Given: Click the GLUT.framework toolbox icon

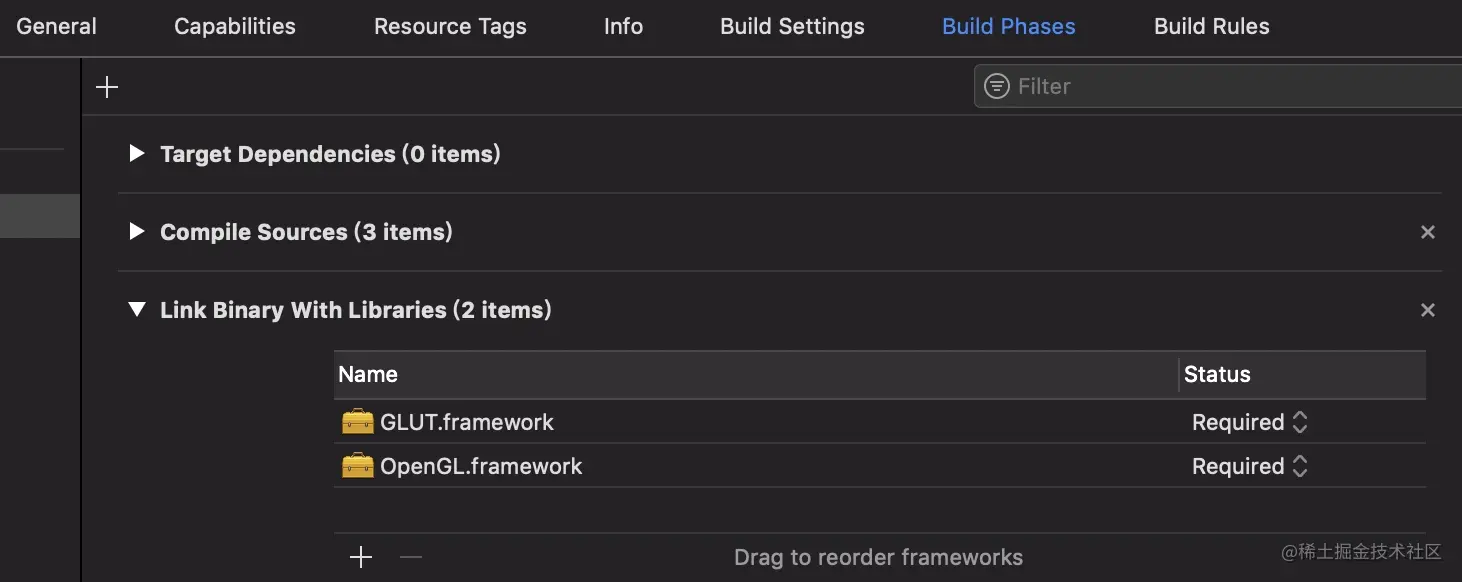Looking at the screenshot, I should pos(357,422).
